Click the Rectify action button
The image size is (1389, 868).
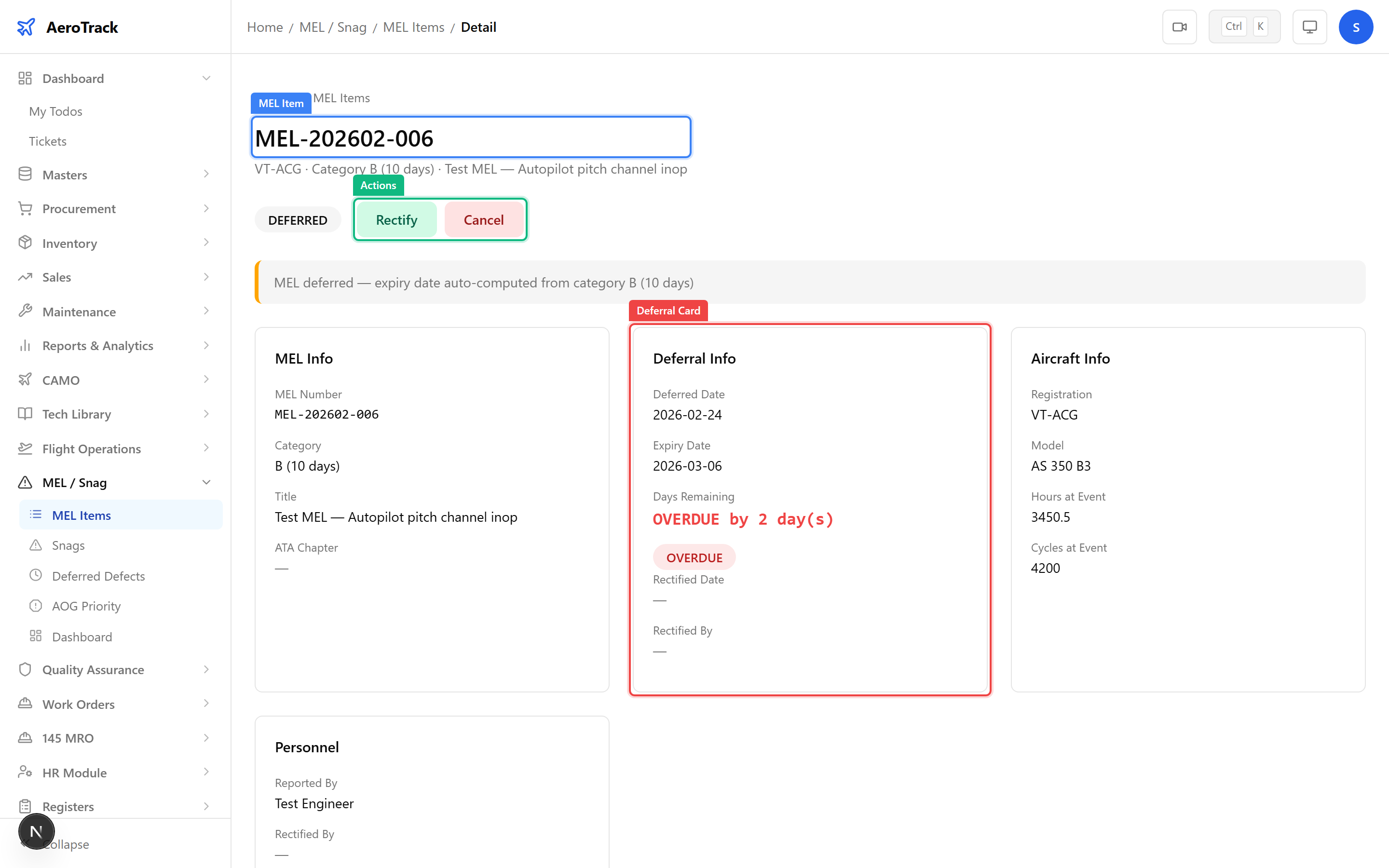[396, 219]
